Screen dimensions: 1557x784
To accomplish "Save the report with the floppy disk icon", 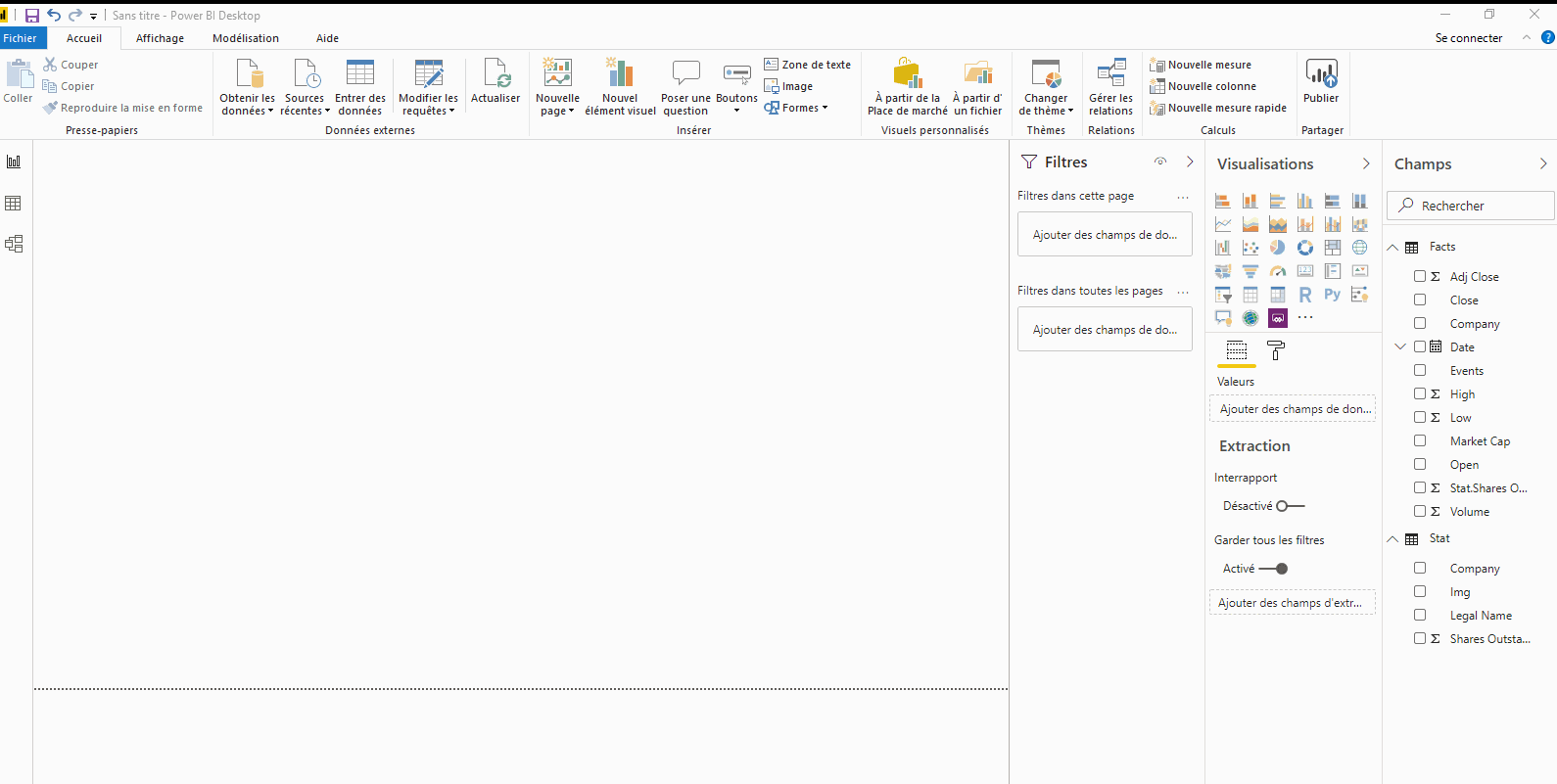I will [32, 16].
